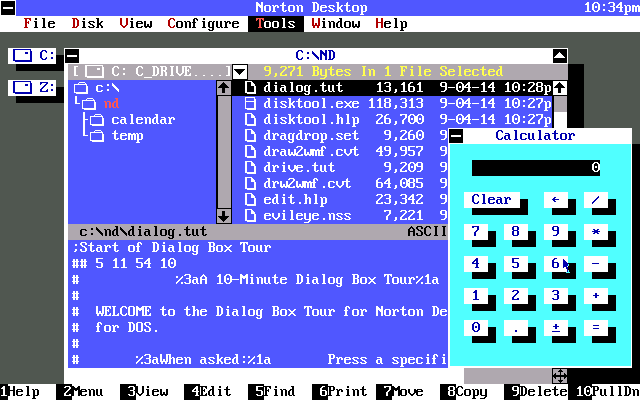This screenshot has height=400, width=640.
Task: Click the dragdrop.set file icon
Action: [250, 136]
